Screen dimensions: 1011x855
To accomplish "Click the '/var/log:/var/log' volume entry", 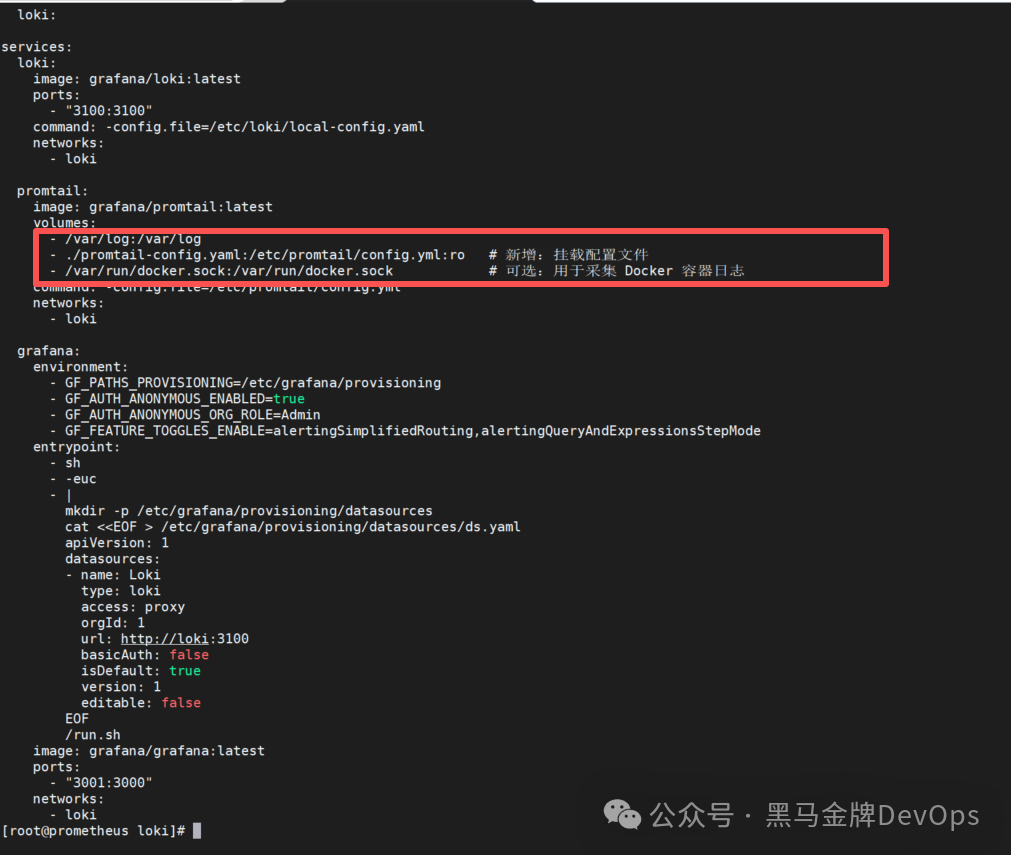I will pos(133,239).
